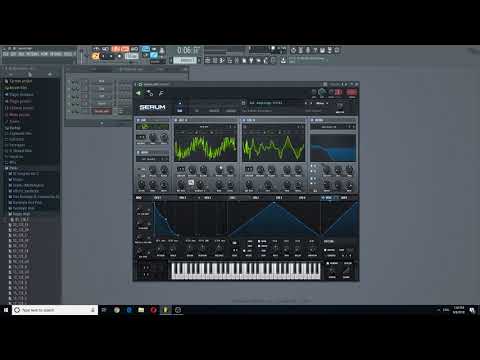Toggle the OSC B enable switch
The image size is (480, 360).
point(244,120)
